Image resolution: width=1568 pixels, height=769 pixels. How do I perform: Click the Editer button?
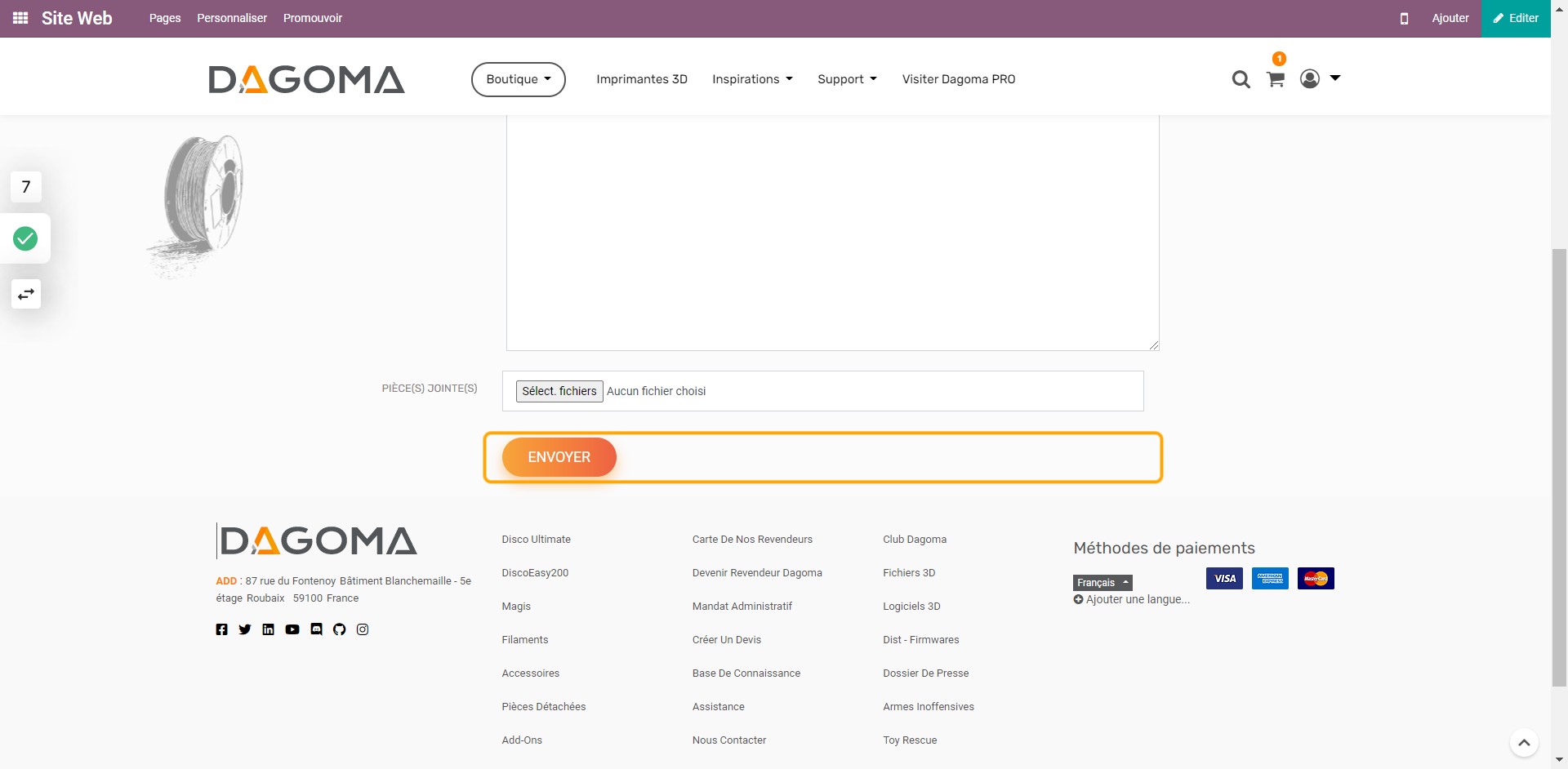pos(1516,18)
